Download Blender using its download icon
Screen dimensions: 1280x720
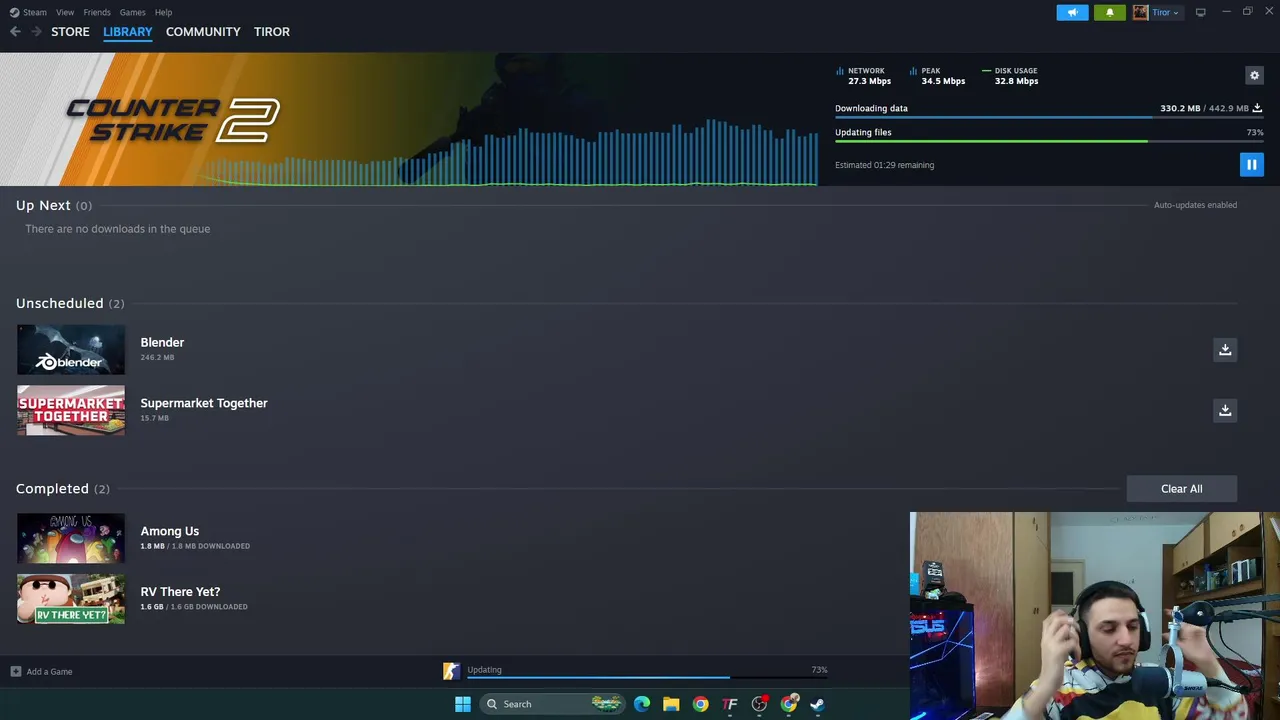point(1225,349)
